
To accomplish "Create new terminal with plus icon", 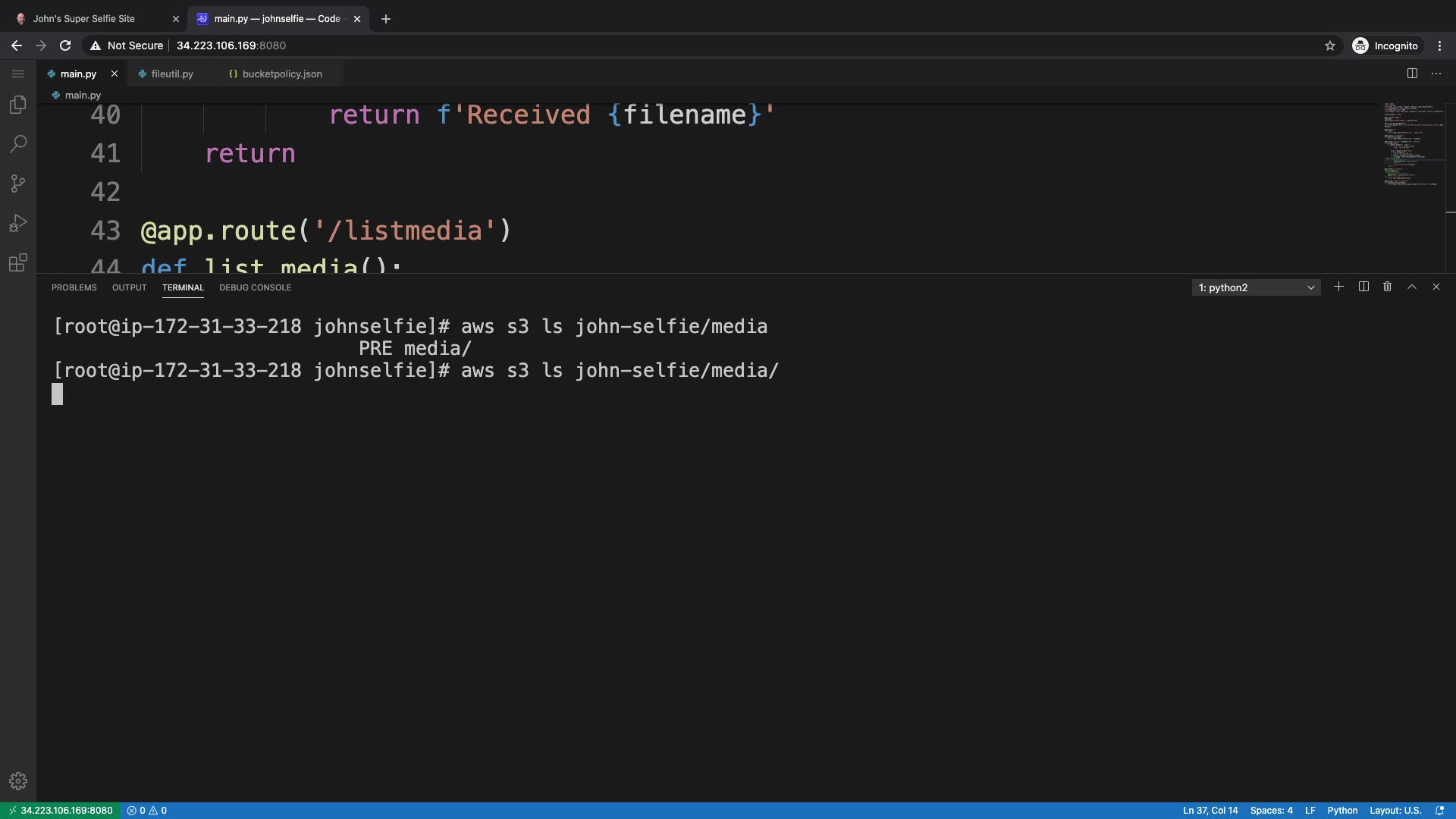I will (1338, 287).
